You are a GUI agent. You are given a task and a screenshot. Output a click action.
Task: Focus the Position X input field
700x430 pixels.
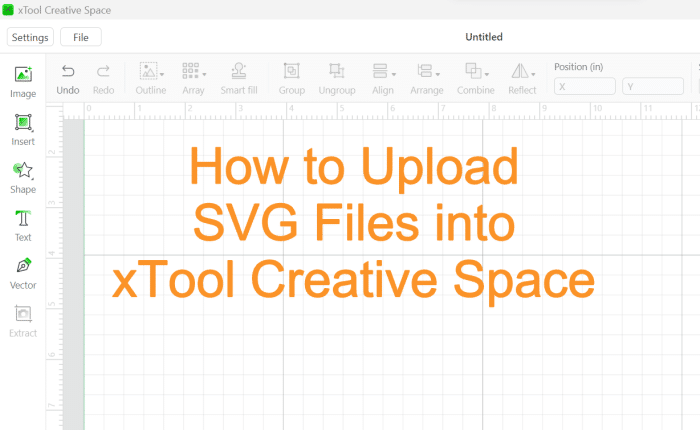click(585, 87)
